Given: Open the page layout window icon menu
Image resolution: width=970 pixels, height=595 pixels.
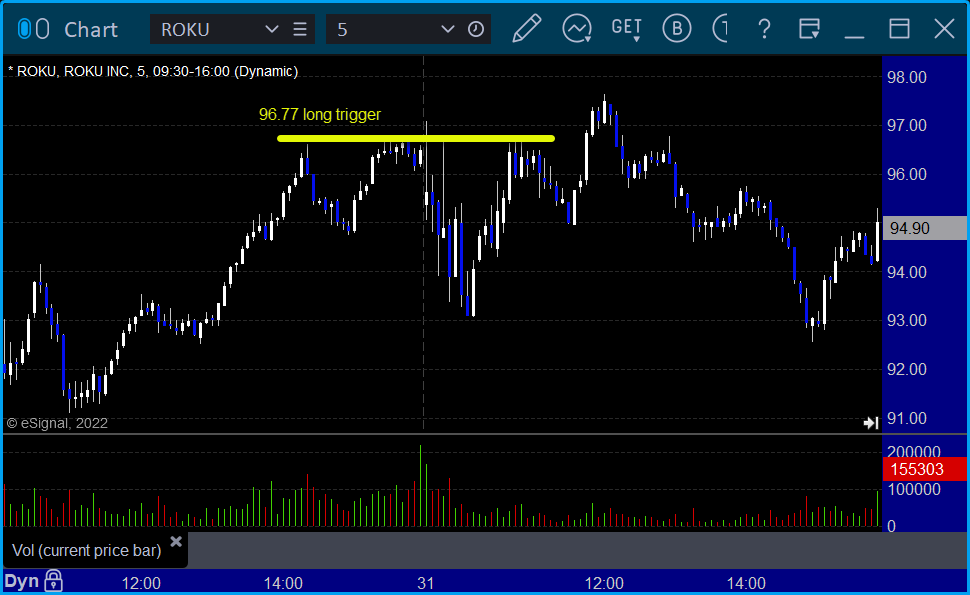Looking at the screenshot, I should tap(809, 29).
